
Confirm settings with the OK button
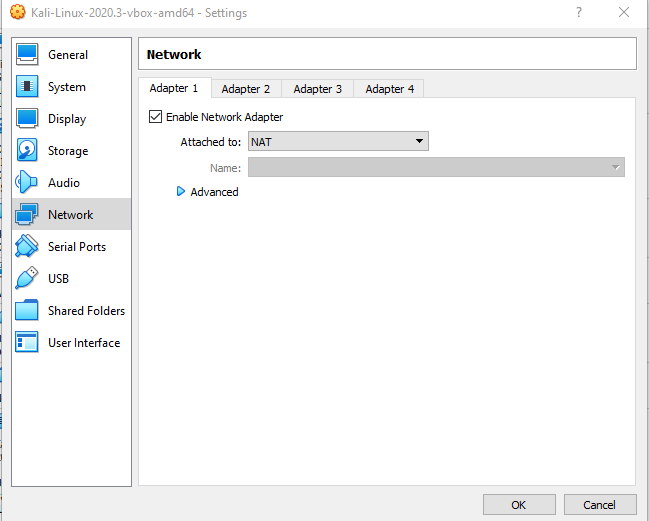[x=519, y=504]
